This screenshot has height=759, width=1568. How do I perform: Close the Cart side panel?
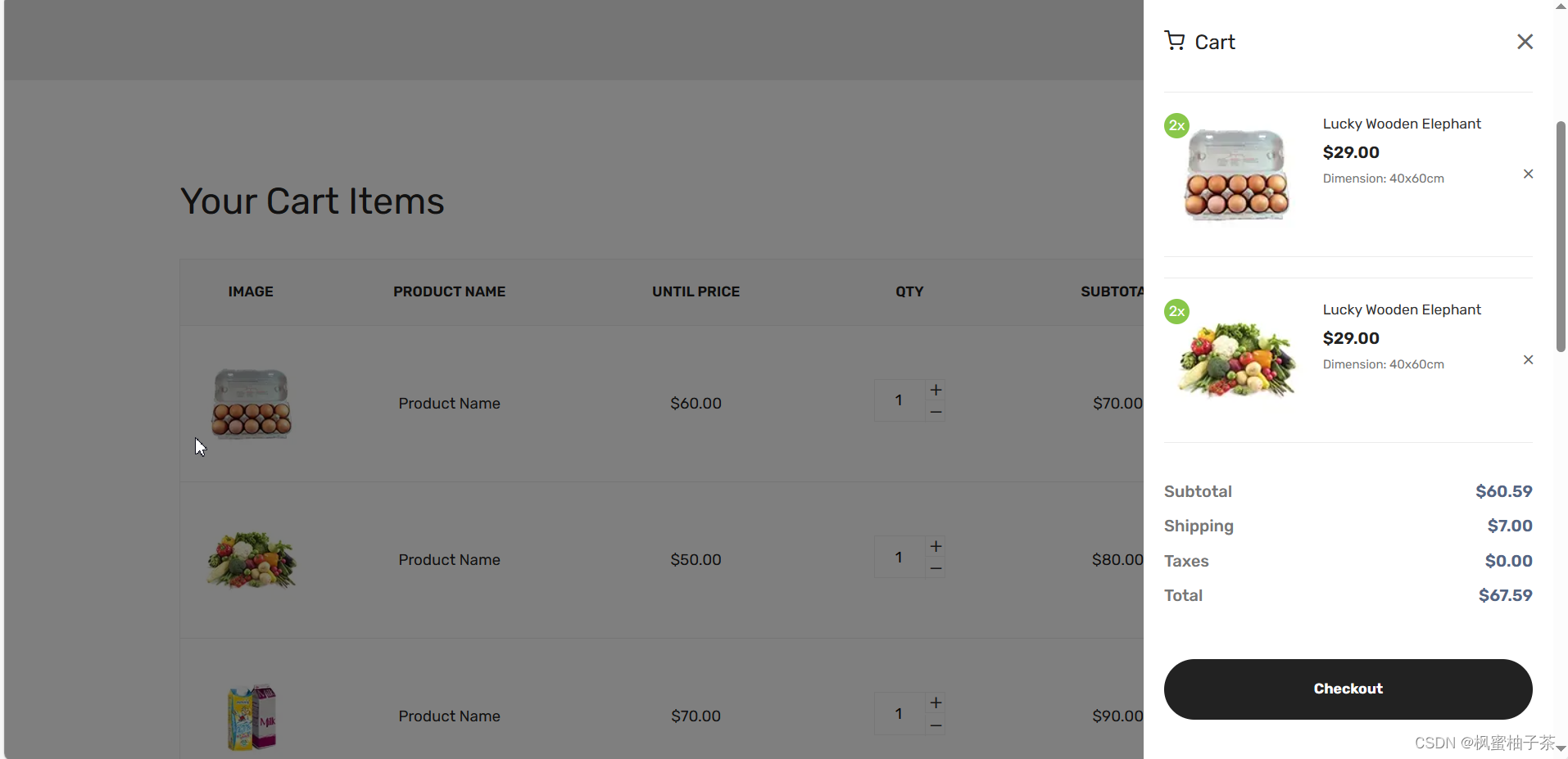(x=1525, y=42)
